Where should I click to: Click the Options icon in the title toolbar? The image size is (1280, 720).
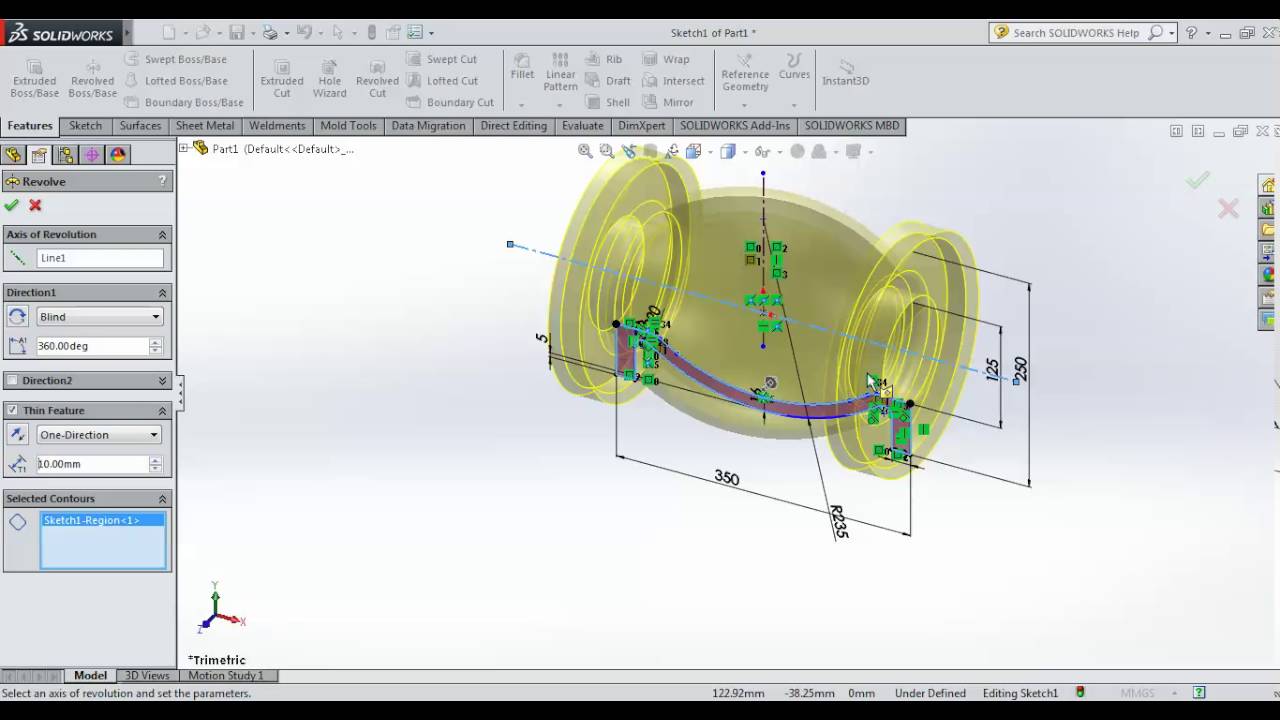pos(416,33)
